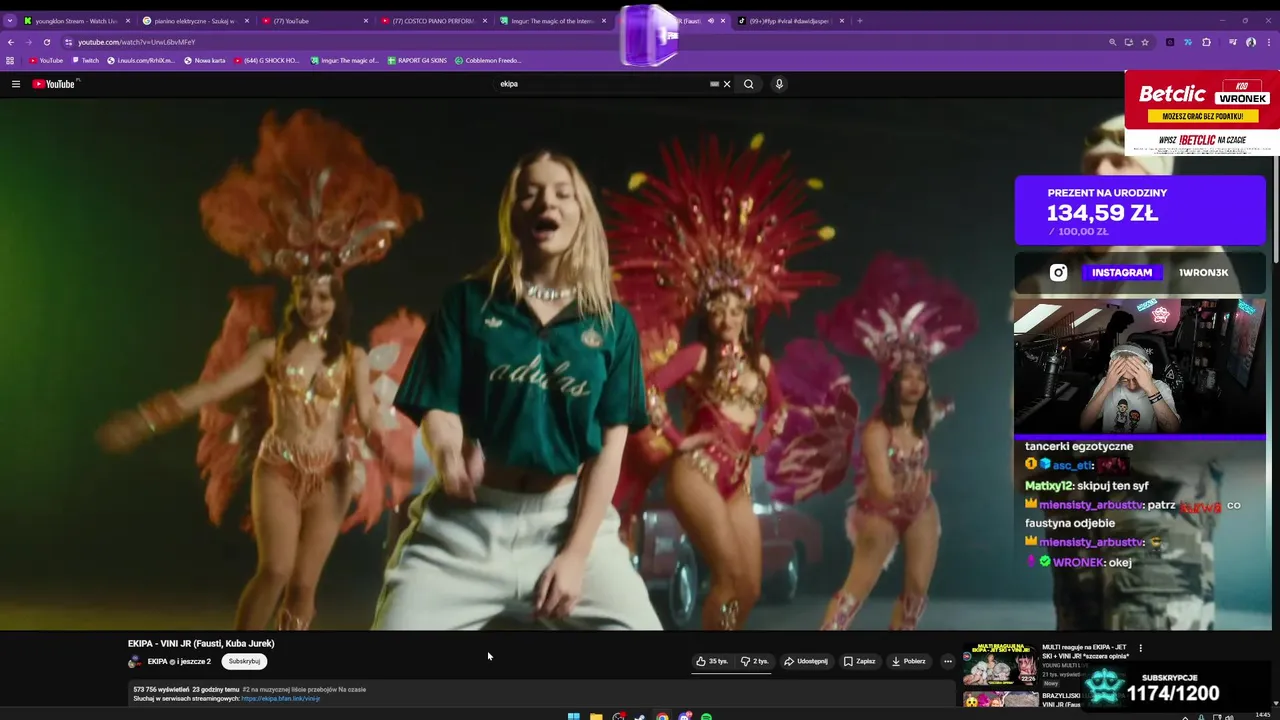Close the 'youngklon Stream' tab
This screenshot has height=720, width=1280.
(128, 21)
